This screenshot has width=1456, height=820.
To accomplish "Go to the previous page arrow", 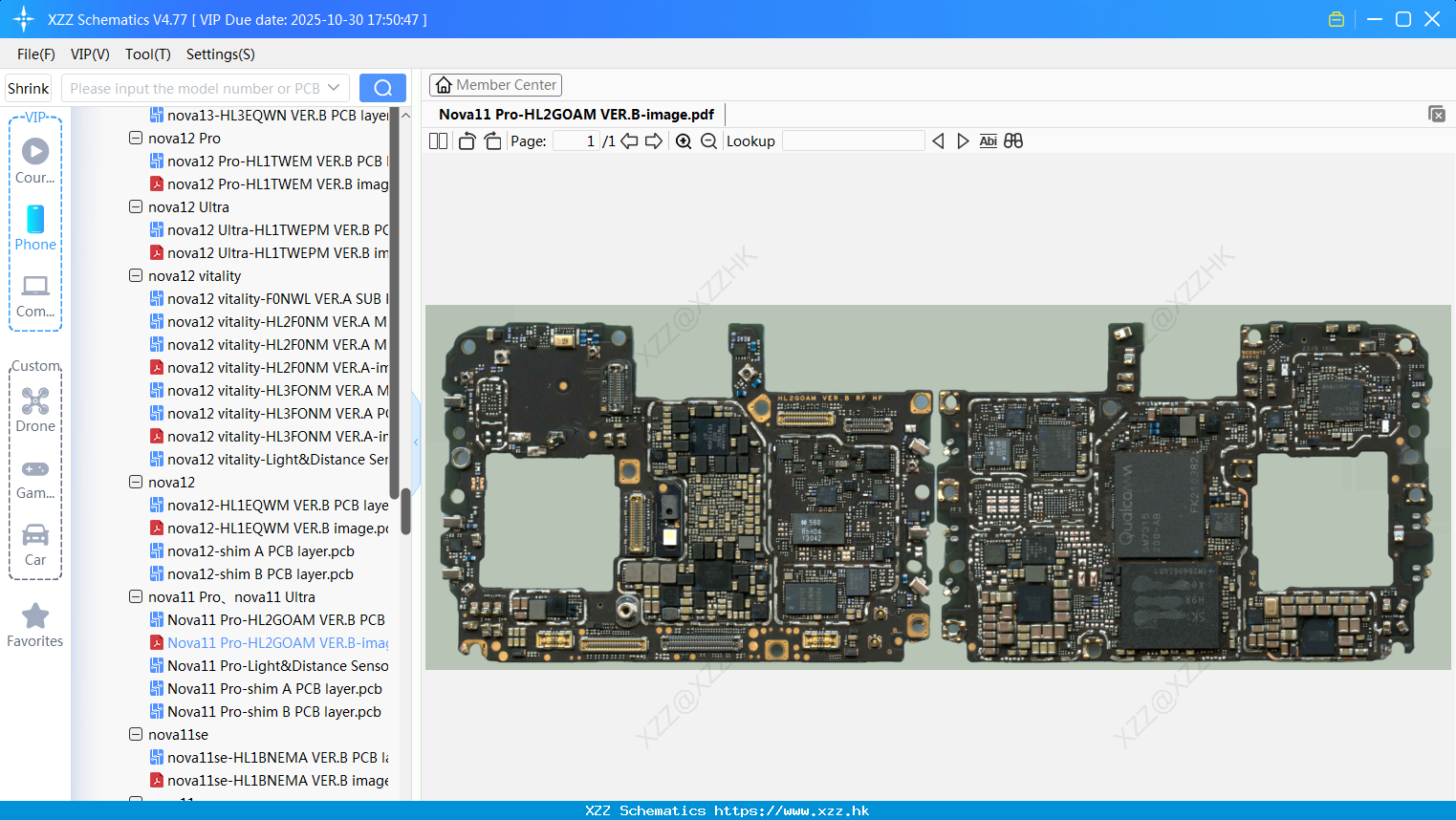I will point(629,141).
